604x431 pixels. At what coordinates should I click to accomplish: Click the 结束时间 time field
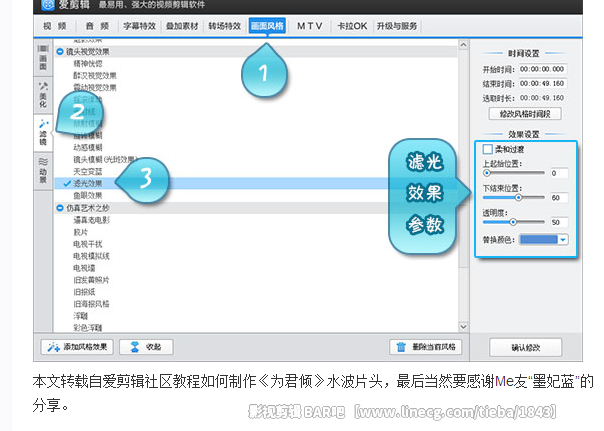pyautogui.click(x=542, y=84)
